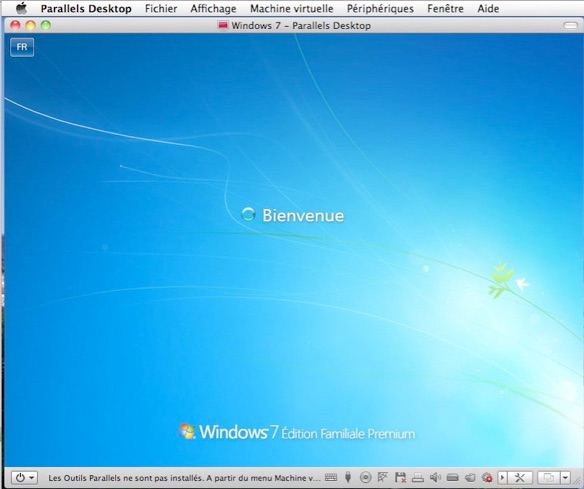Viewport: 584px width, 489px height.
Task: Zoom the window with green button
Action: [46, 25]
